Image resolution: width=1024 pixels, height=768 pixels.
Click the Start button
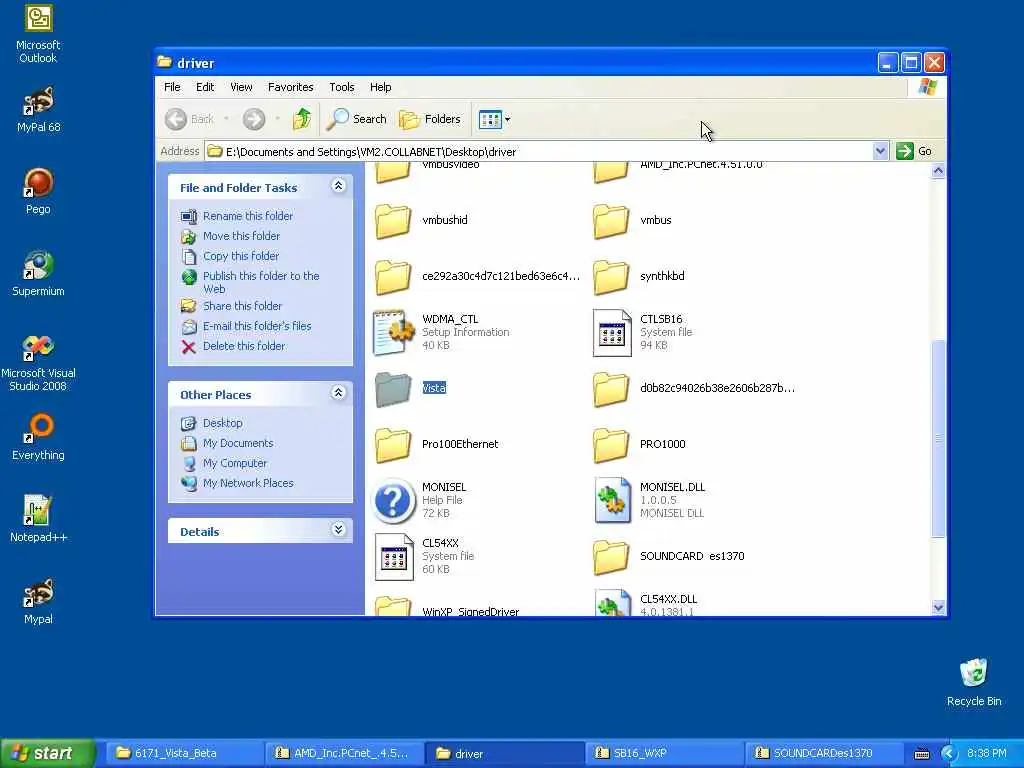pos(48,753)
